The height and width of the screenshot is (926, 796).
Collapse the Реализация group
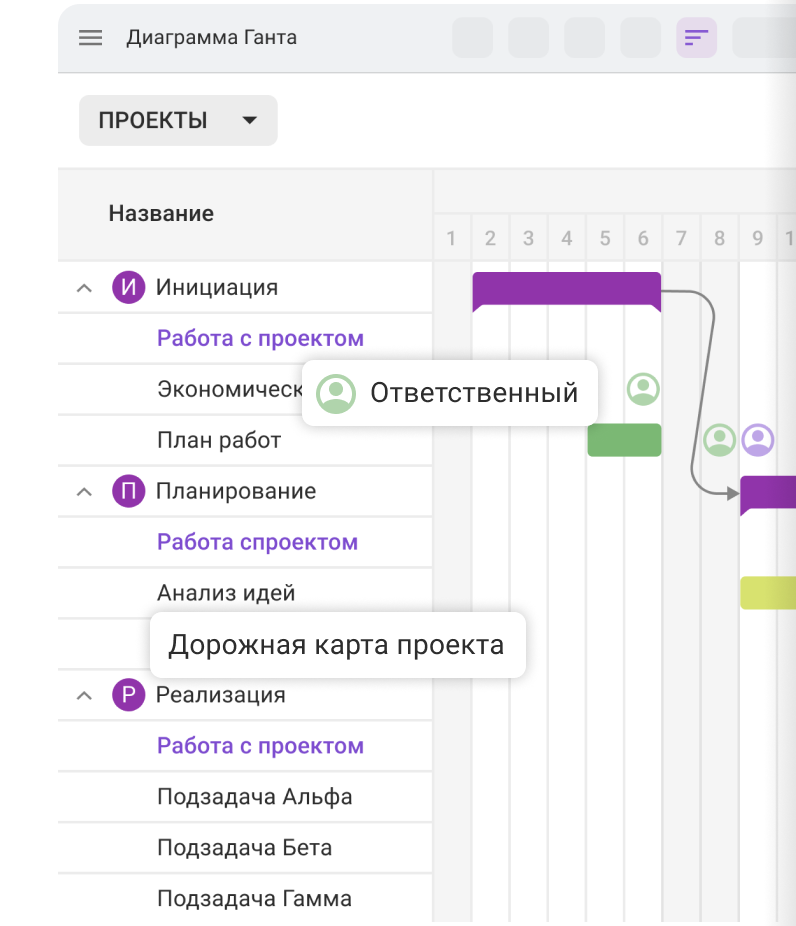point(85,695)
